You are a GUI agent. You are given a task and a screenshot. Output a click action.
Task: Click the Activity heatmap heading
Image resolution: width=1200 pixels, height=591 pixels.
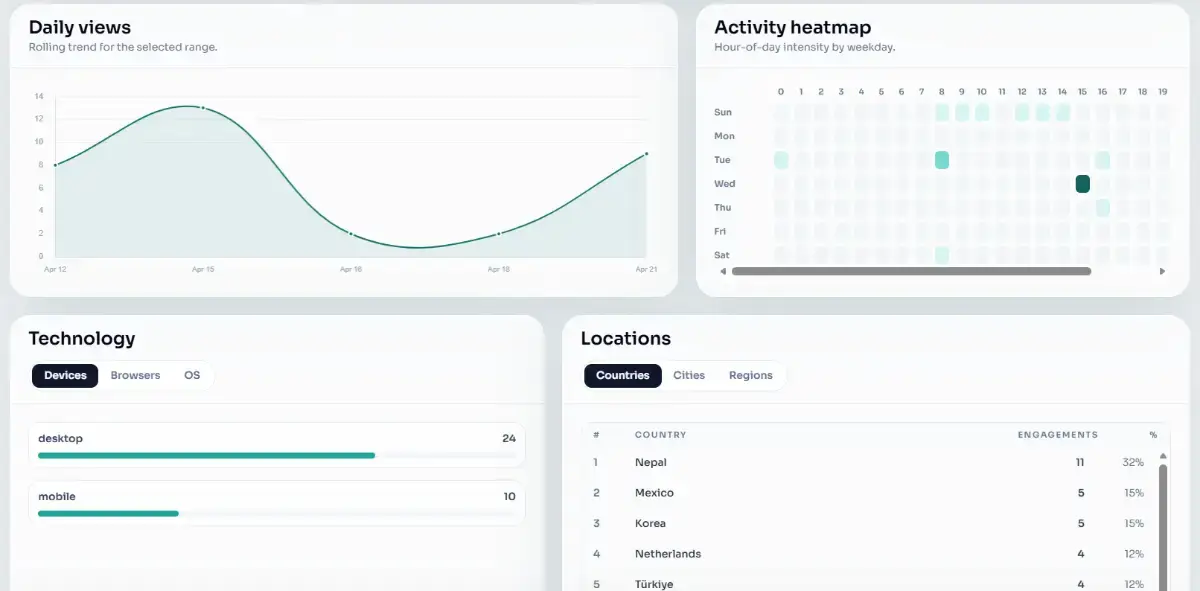(x=792, y=27)
